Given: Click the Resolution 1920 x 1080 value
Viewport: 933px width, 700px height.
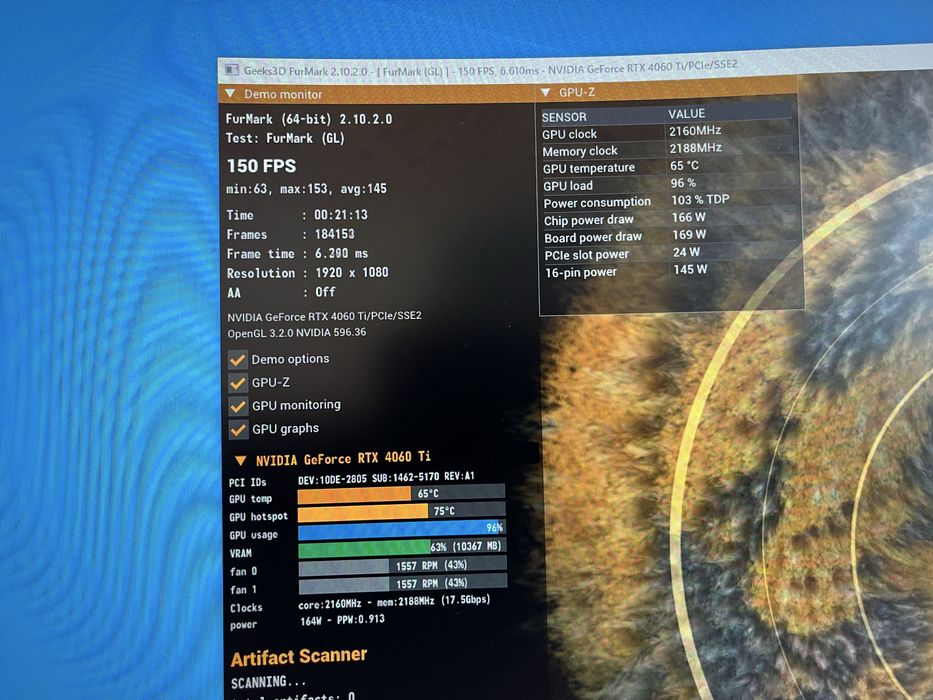Looking at the screenshot, I should [x=352, y=273].
